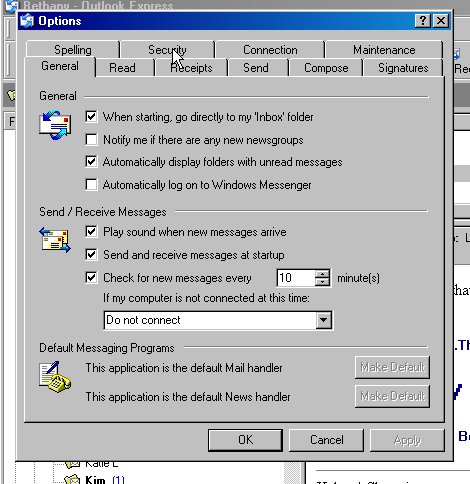Increase minutes with spinner up arrow
The height and width of the screenshot is (484, 470).
click(322, 274)
